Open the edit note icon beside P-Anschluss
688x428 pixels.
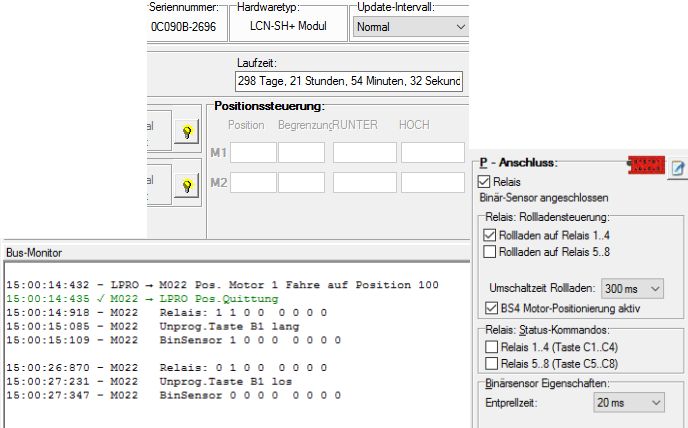676,168
